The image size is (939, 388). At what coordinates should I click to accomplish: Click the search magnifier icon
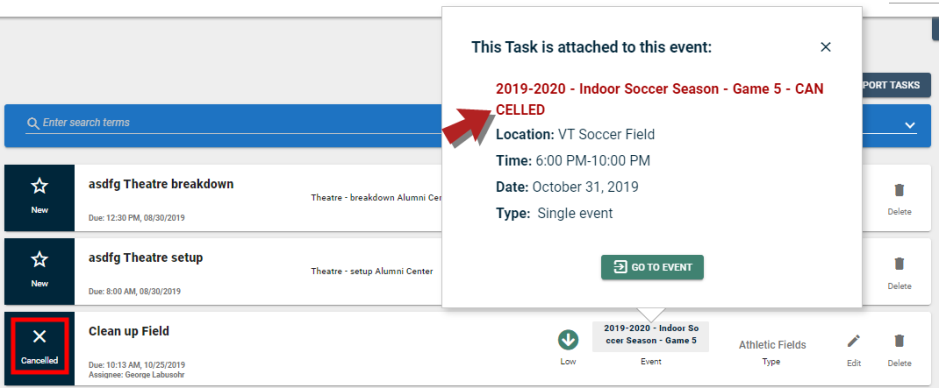(x=33, y=123)
